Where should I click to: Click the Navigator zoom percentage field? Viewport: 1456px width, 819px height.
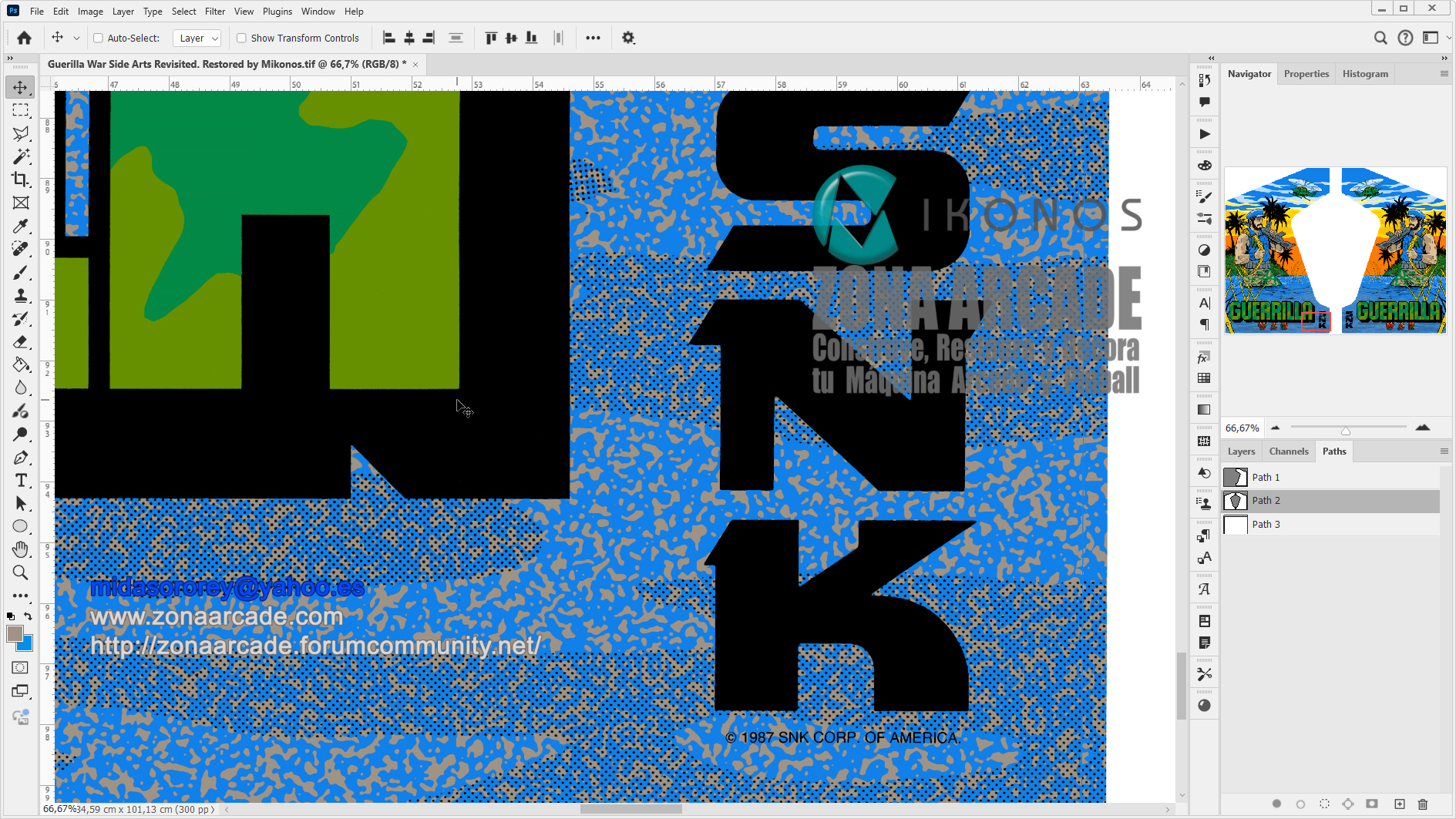tap(1242, 428)
